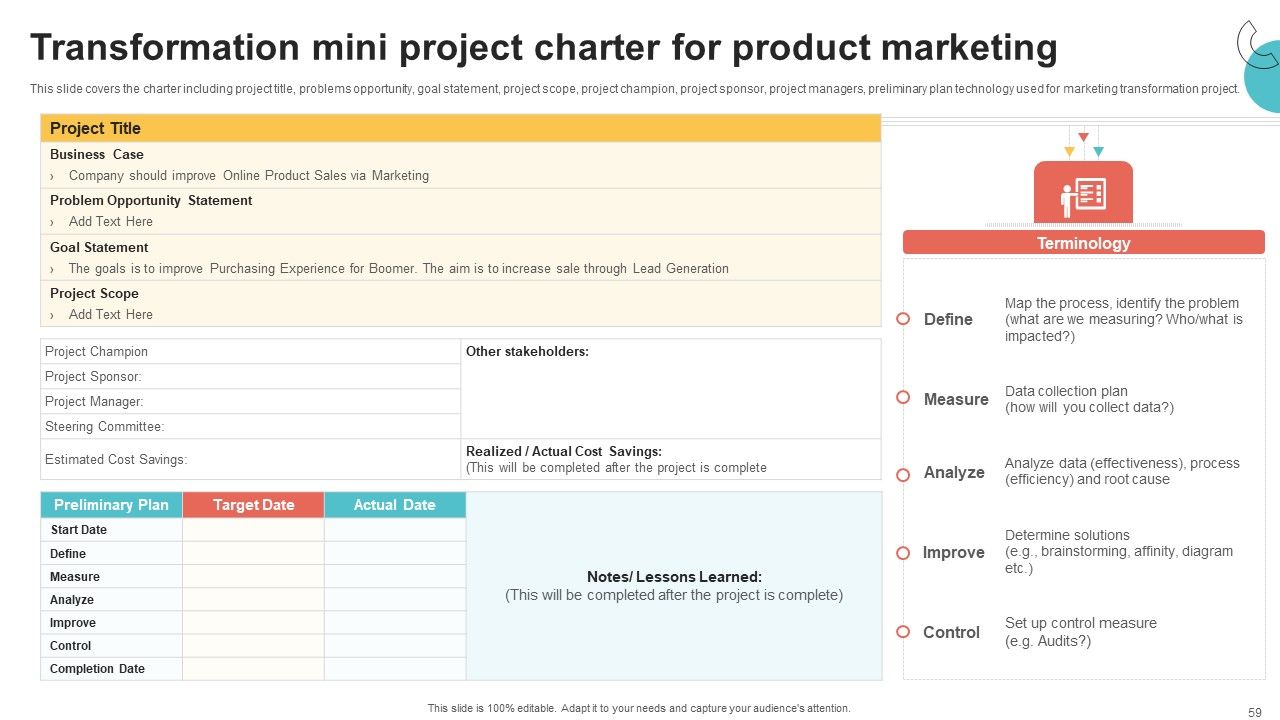The width and height of the screenshot is (1280, 720).
Task: Select the circle bullet beside Measure
Action: click(903, 397)
